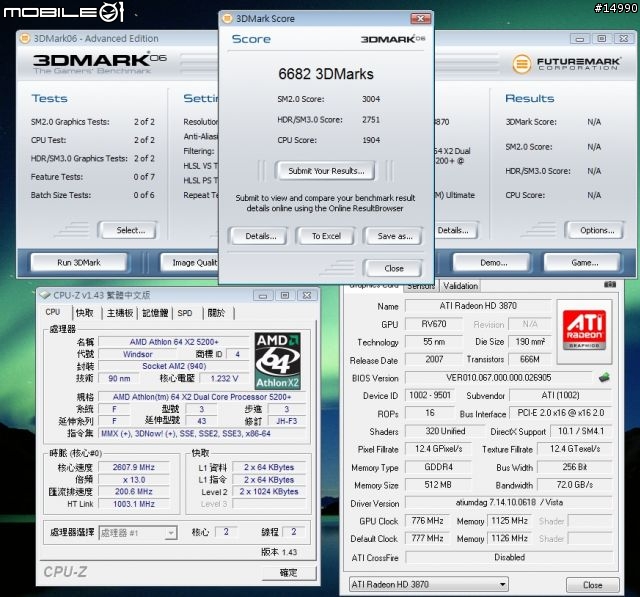The width and height of the screenshot is (640, 597).
Task: Click Close button in 3DMark Score dialog
Action: [x=394, y=268]
